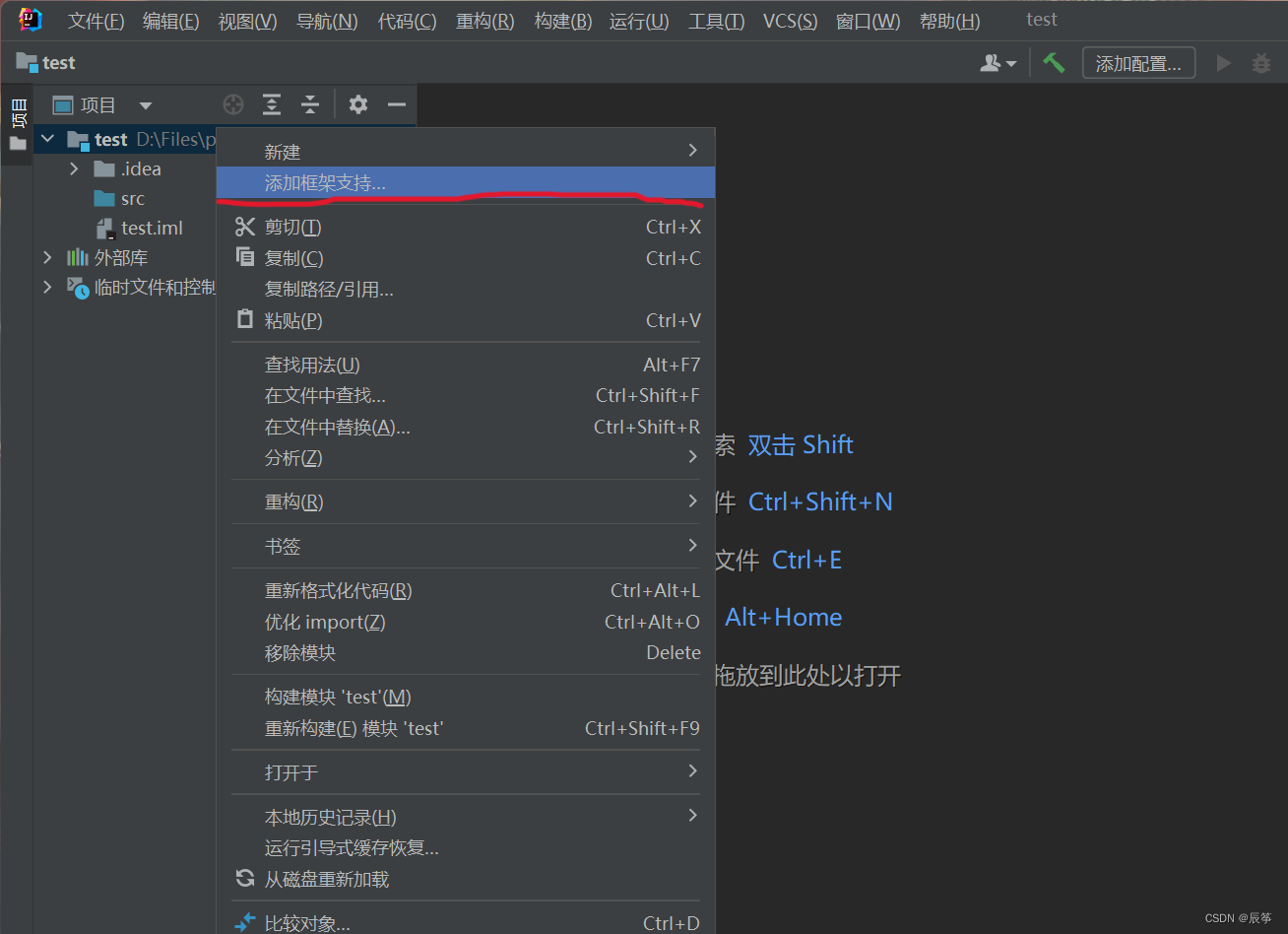This screenshot has height=934, width=1288.
Task: Expand the 外部库 node
Action: coord(47,257)
